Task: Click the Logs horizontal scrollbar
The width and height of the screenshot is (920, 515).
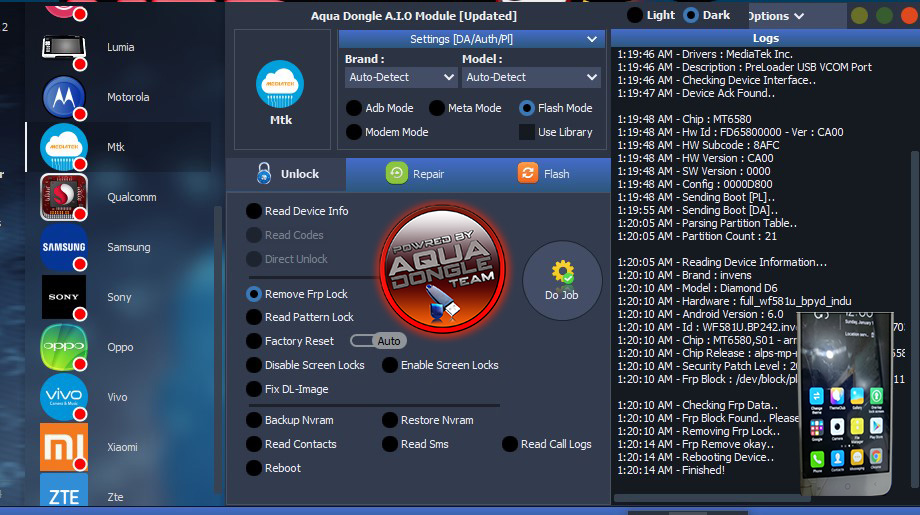Action: click(712, 499)
